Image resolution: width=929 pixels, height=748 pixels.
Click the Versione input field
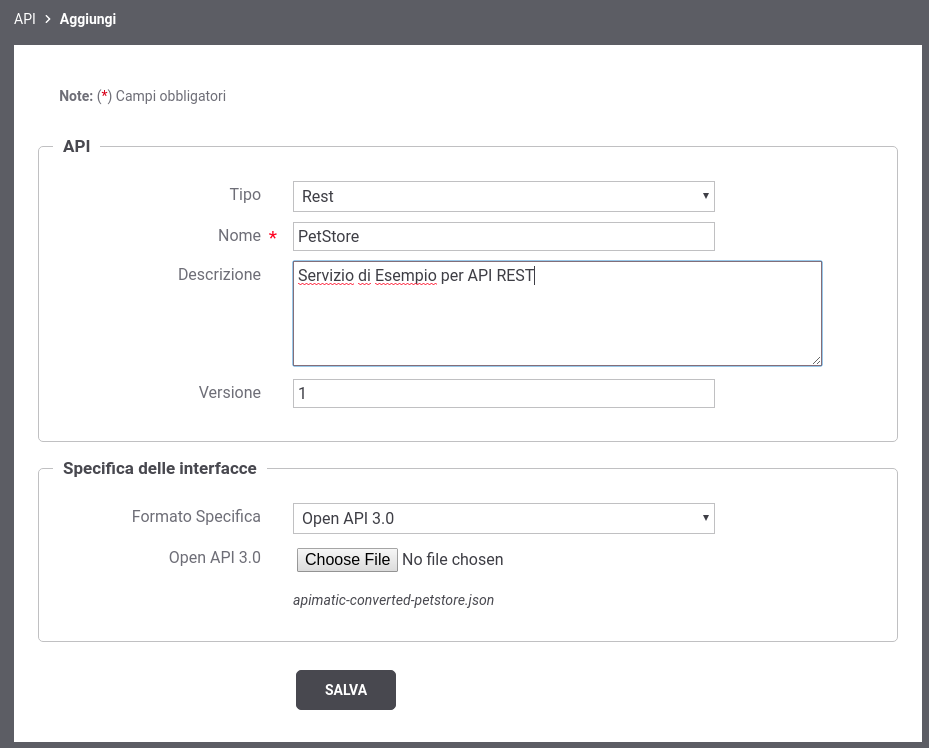point(504,393)
